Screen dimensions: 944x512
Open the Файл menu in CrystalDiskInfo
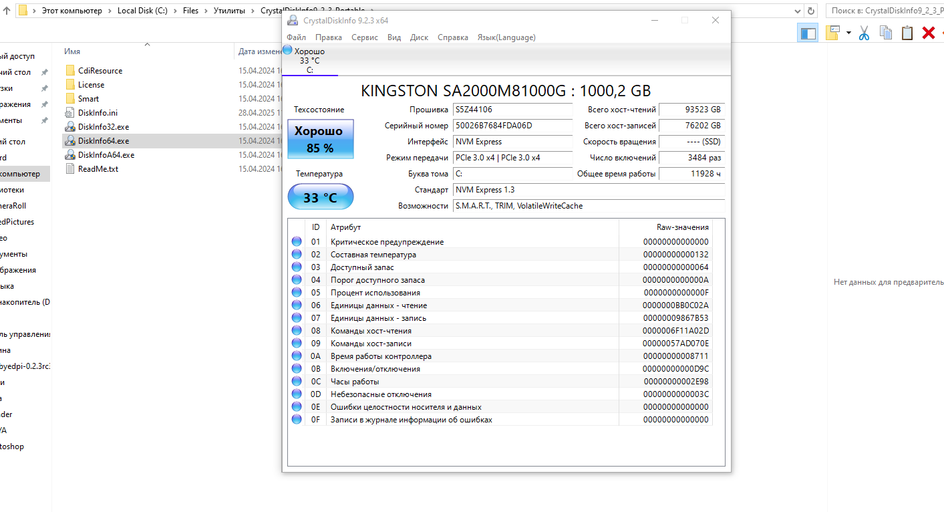[296, 37]
